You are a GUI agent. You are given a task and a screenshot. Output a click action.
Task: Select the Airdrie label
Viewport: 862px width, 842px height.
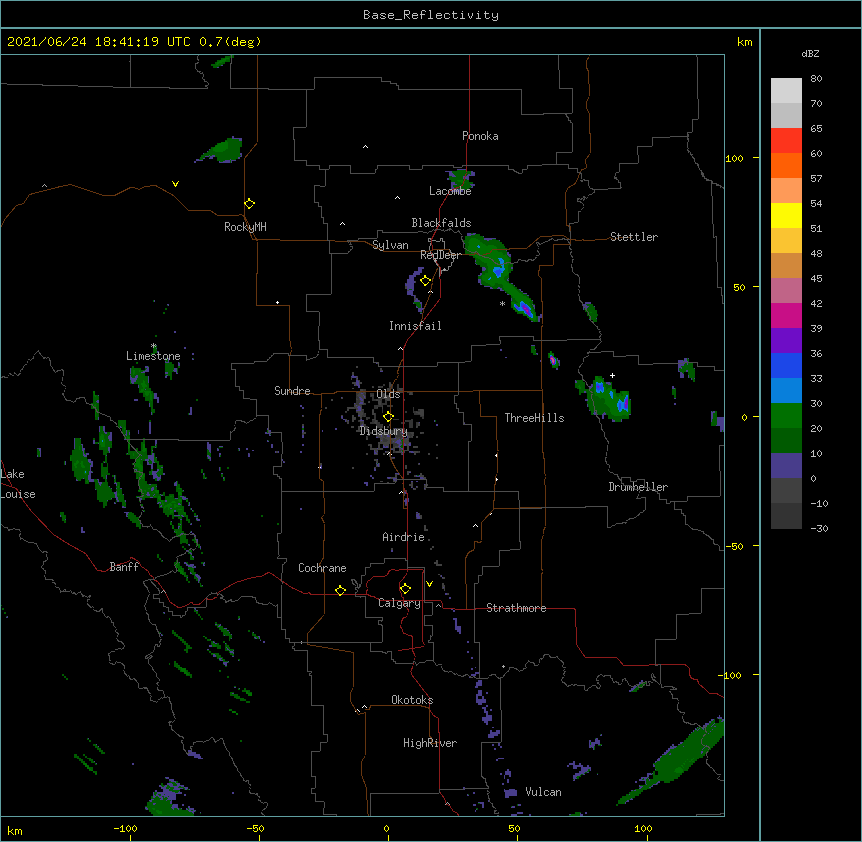tap(403, 537)
